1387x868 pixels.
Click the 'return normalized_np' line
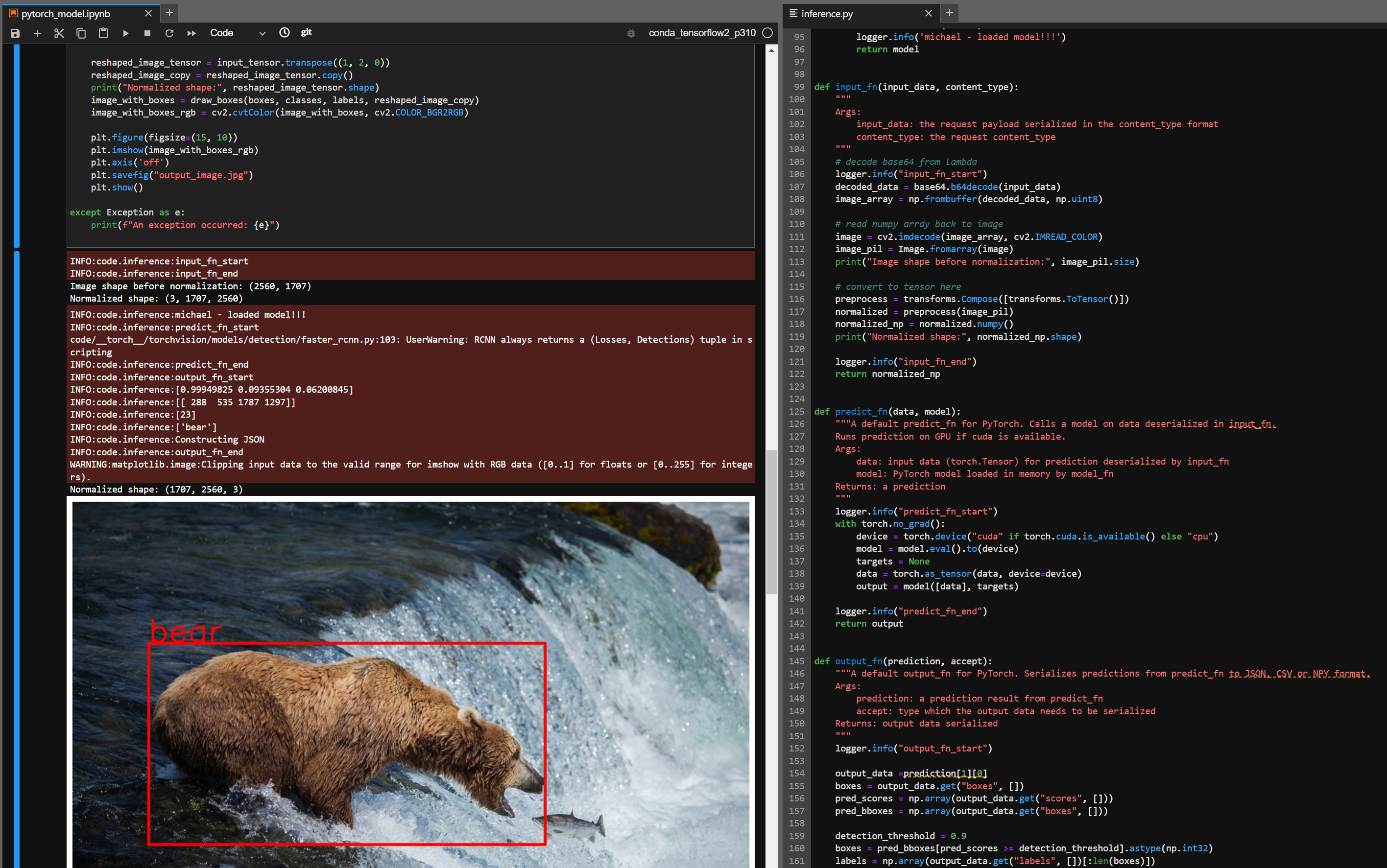[x=887, y=375]
